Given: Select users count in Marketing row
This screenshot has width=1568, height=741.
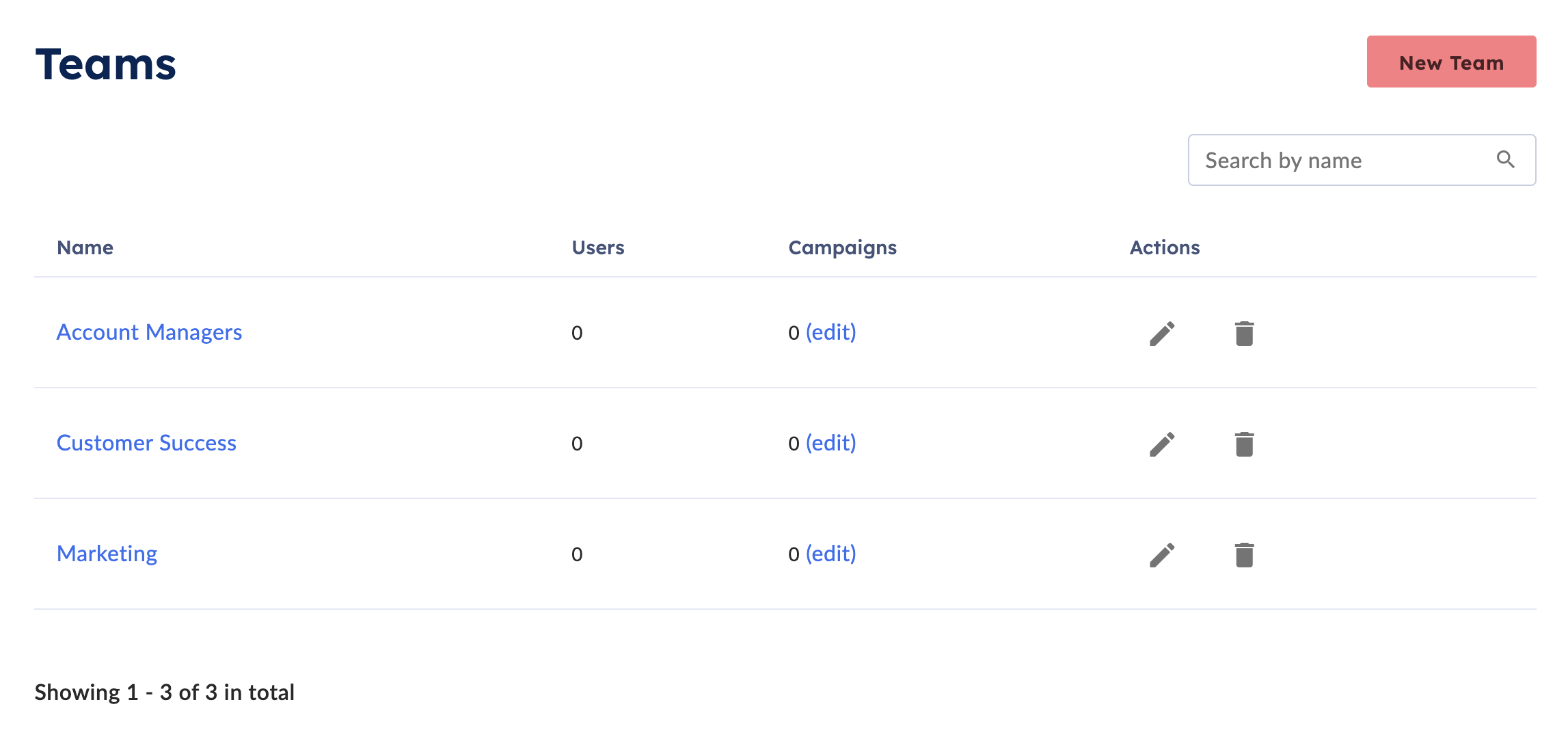Looking at the screenshot, I should pos(577,554).
